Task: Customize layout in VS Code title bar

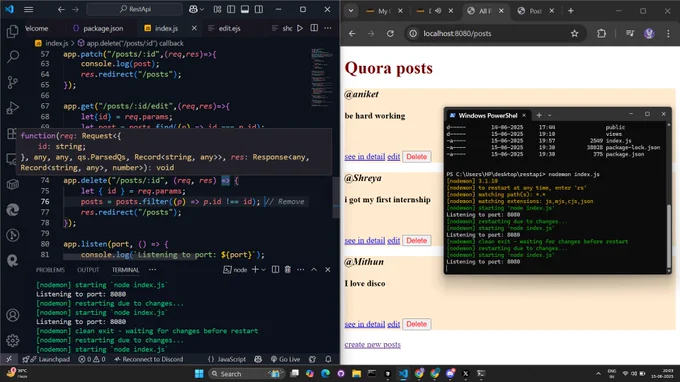Action: click(217, 9)
